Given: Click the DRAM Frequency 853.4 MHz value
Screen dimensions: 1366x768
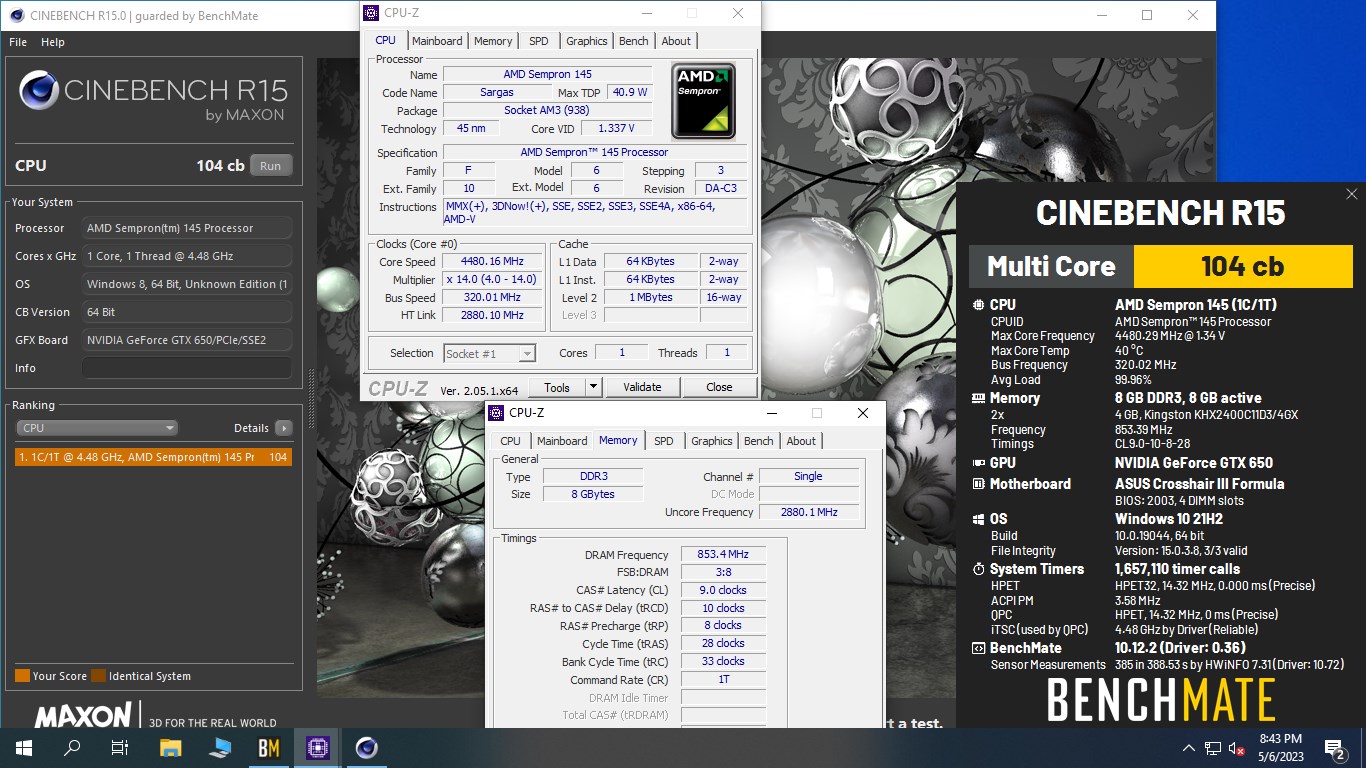Looking at the screenshot, I should click(x=723, y=555).
